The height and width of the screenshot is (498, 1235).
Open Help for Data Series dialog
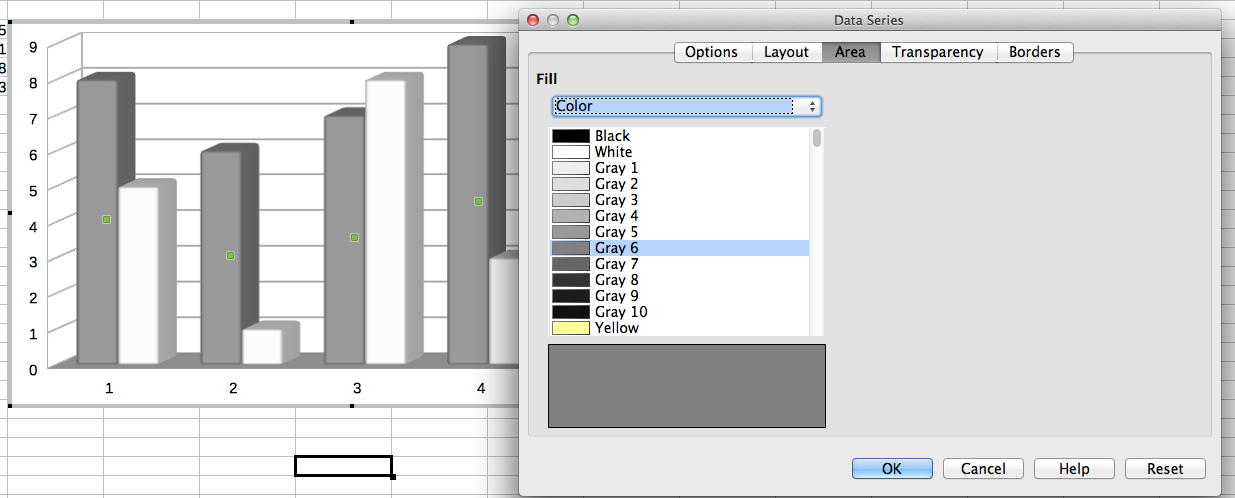pyautogui.click(x=1074, y=468)
